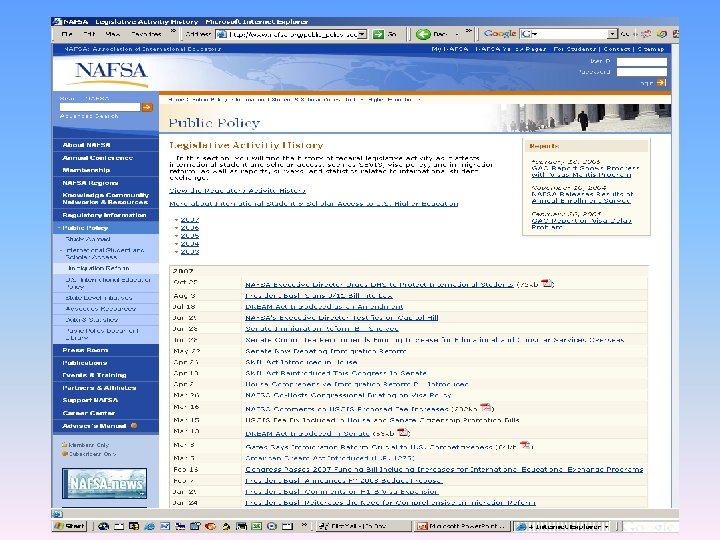
Task: Open Career Center in the sidebar
Action: 89,413
